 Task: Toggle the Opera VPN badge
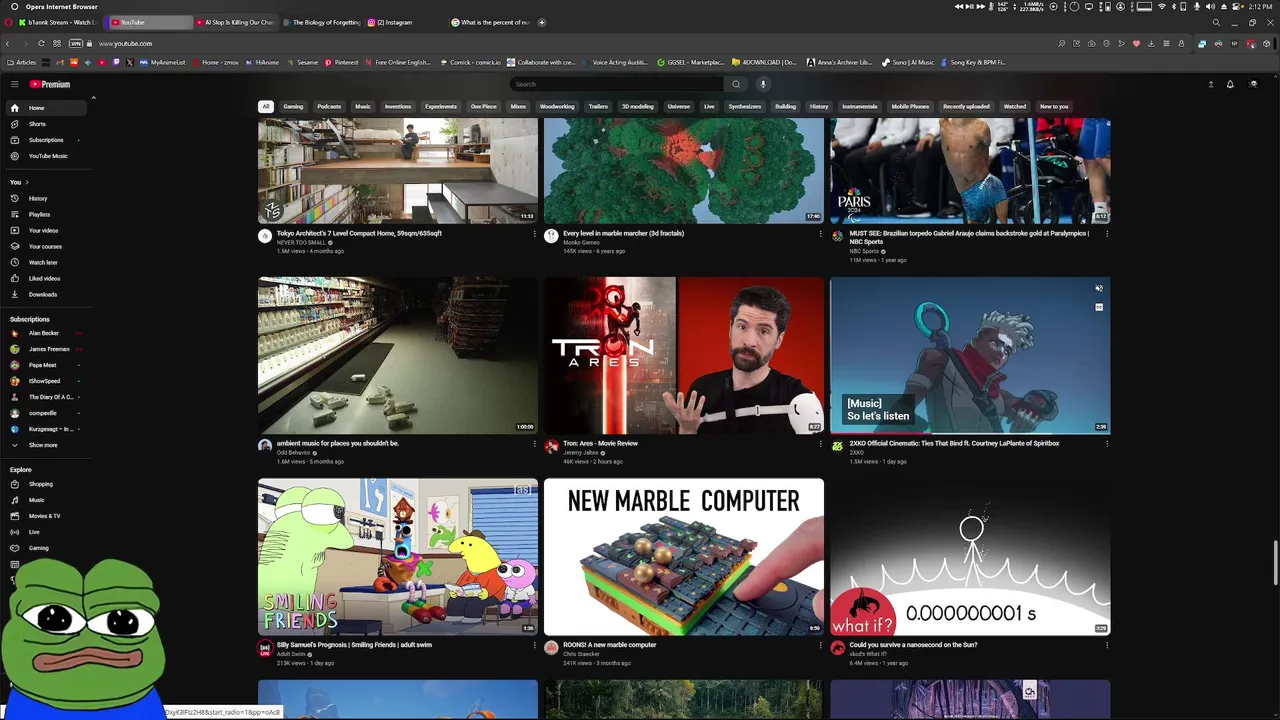click(x=75, y=43)
